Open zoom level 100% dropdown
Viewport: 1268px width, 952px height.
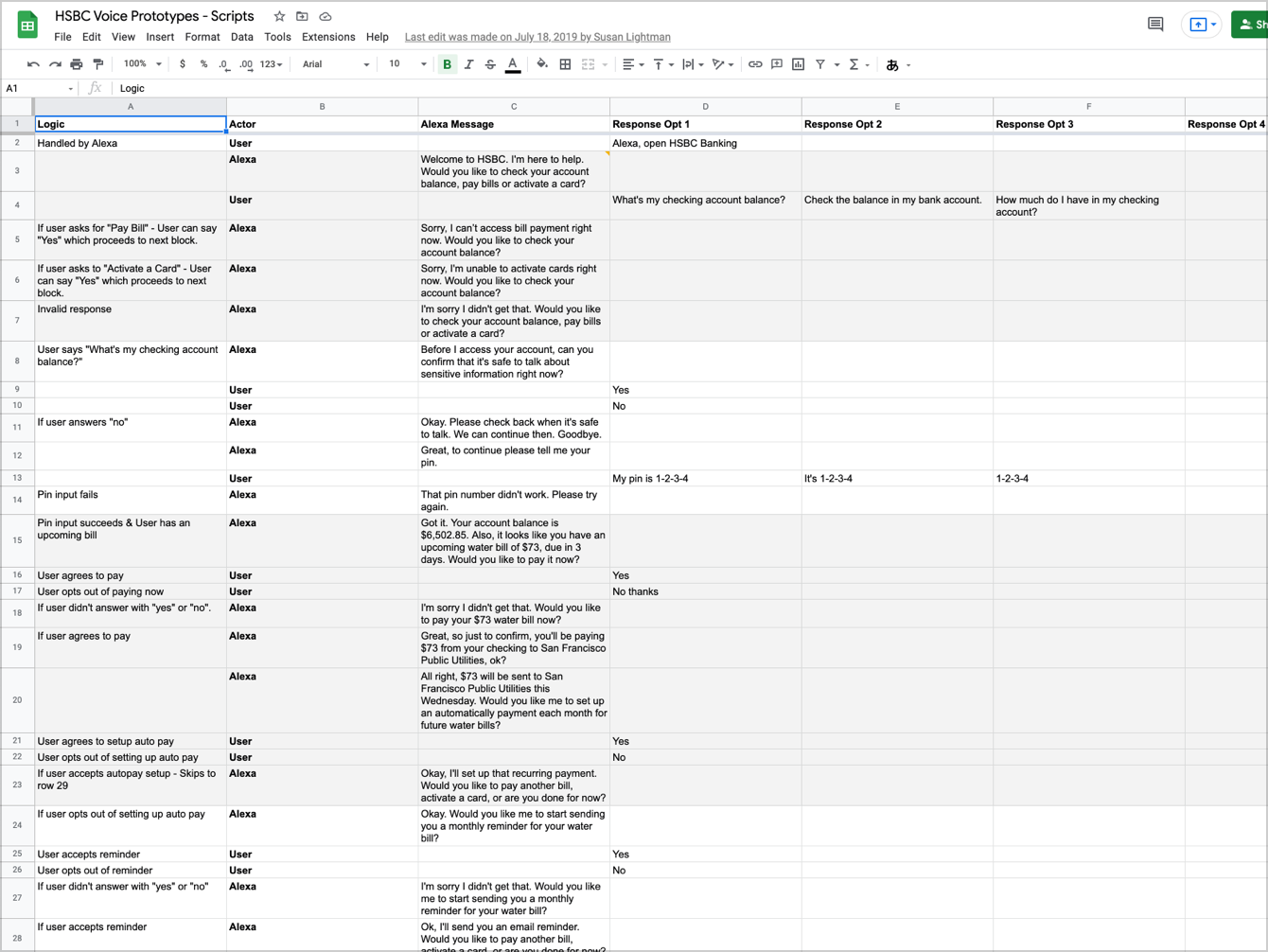[x=143, y=64]
